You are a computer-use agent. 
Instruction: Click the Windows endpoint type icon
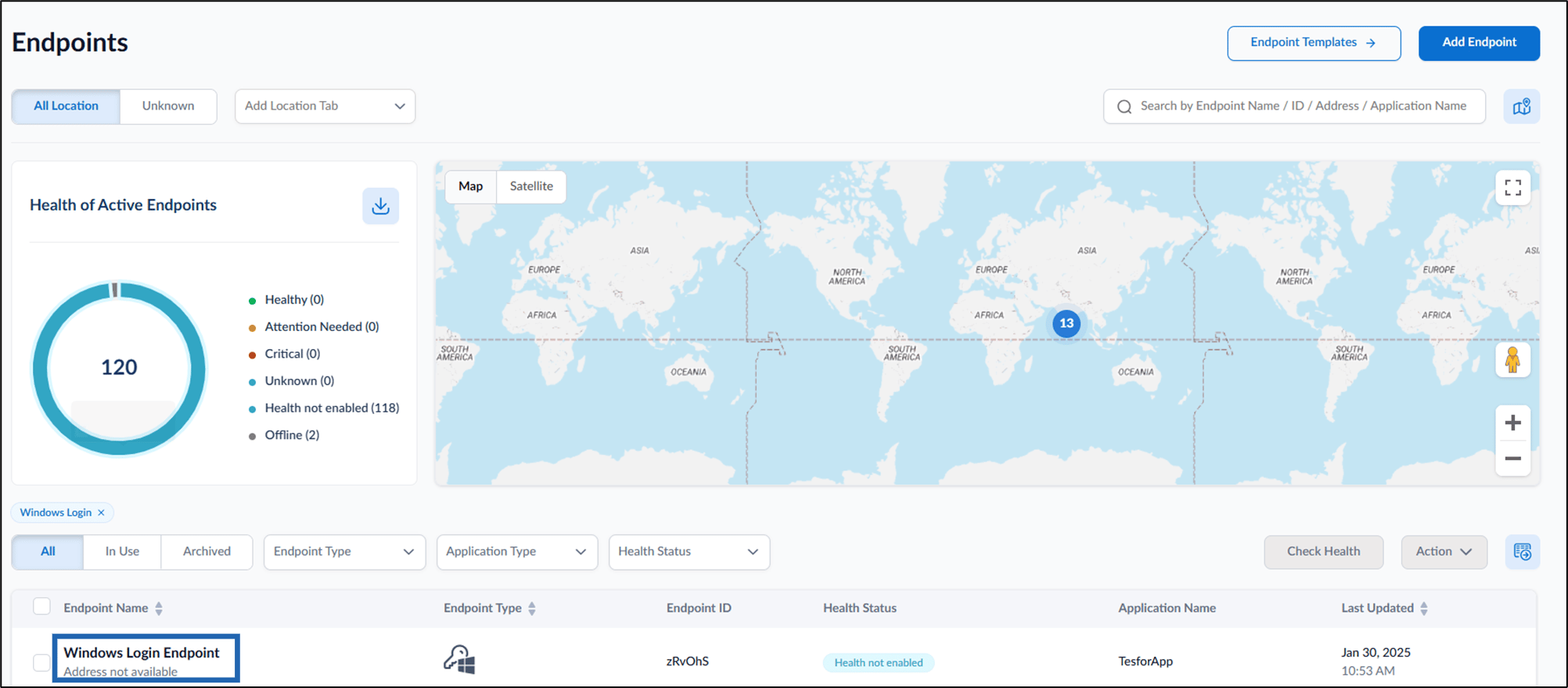(x=459, y=660)
